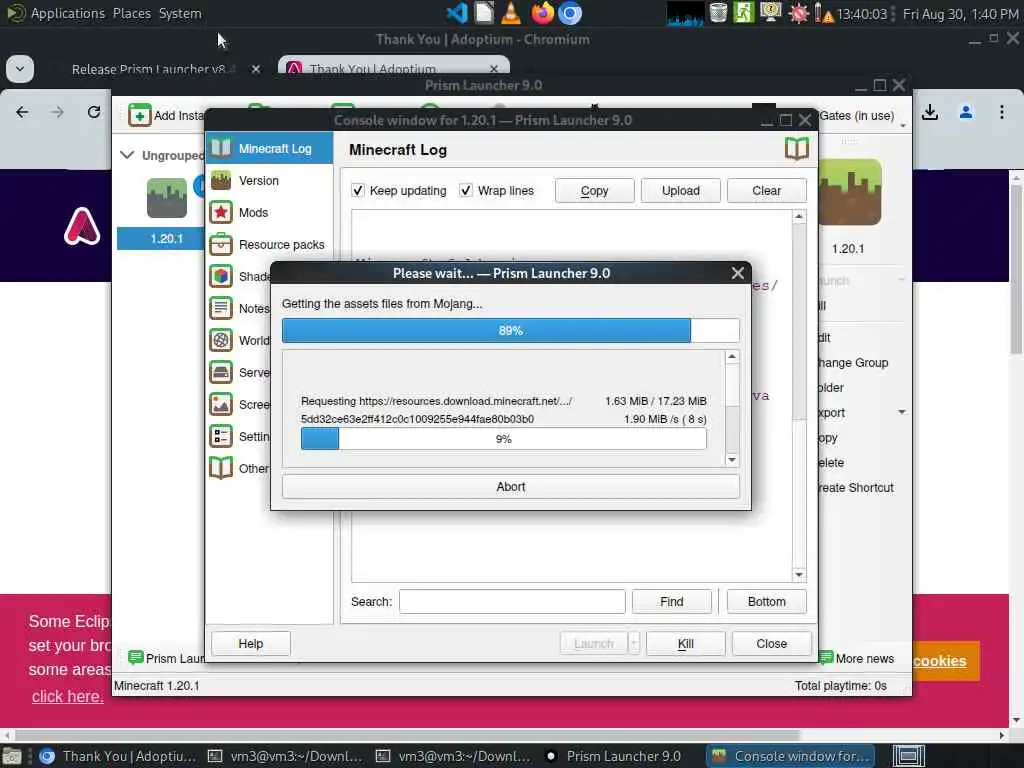Image resolution: width=1024 pixels, height=768 pixels.
Task: Collapse the Ungrouped instance group
Action: pos(127,155)
